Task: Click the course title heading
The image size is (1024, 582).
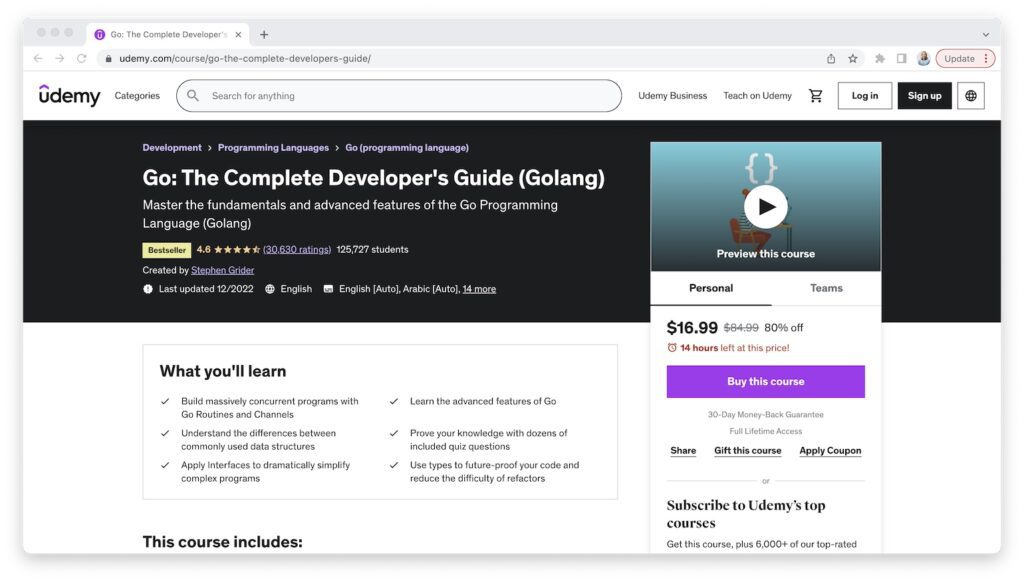Action: [374, 178]
